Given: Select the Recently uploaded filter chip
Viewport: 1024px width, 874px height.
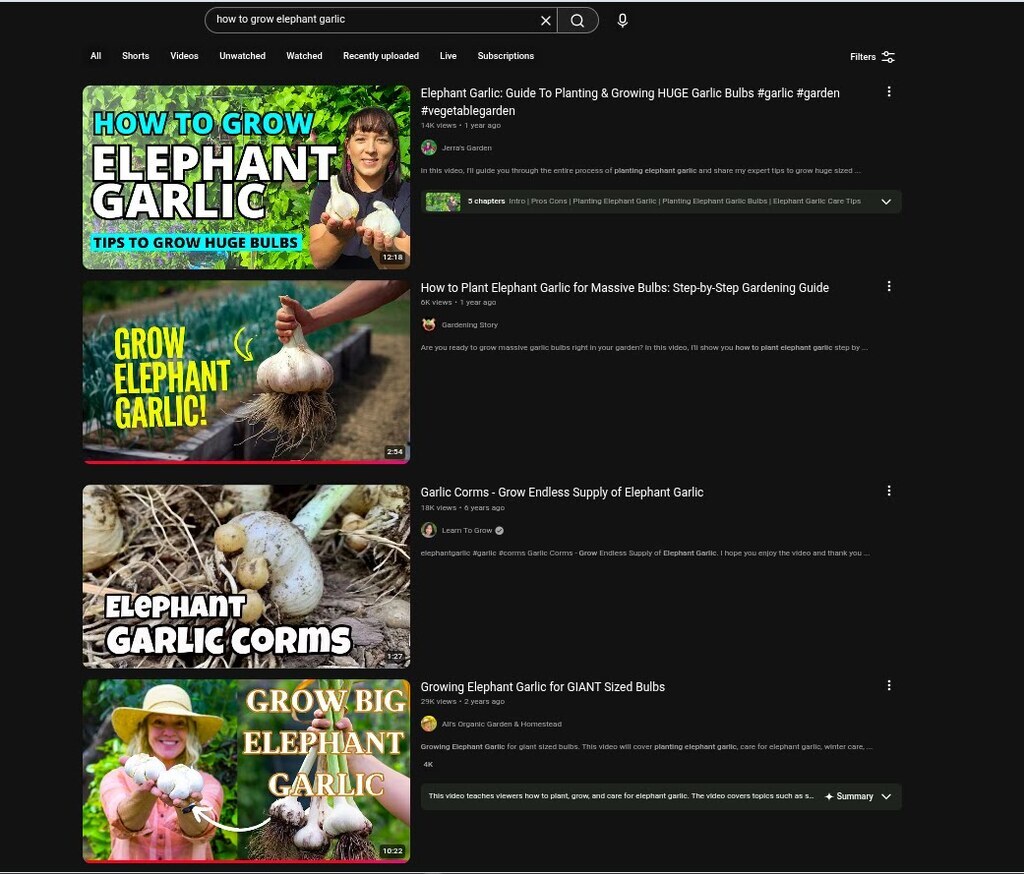Looking at the screenshot, I should coord(380,56).
